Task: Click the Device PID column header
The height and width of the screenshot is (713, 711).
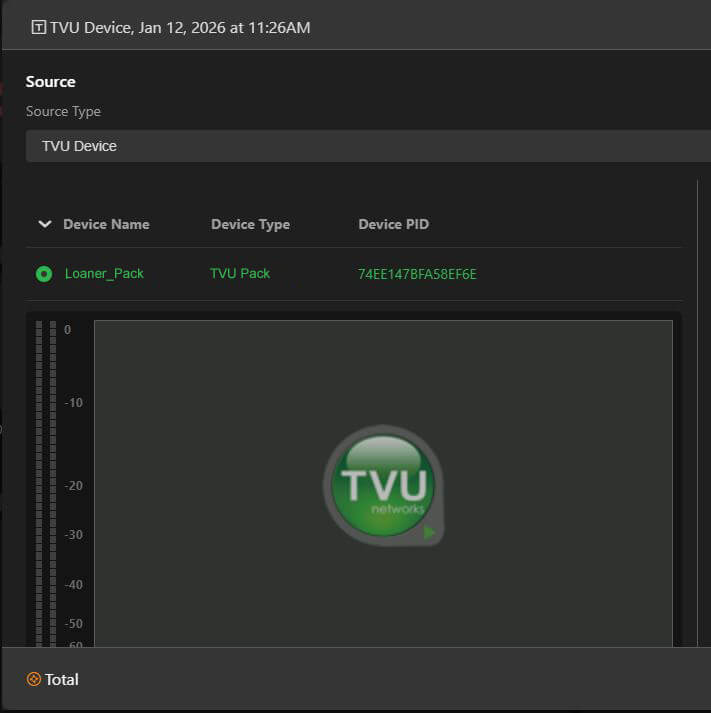Action: pyautogui.click(x=394, y=224)
